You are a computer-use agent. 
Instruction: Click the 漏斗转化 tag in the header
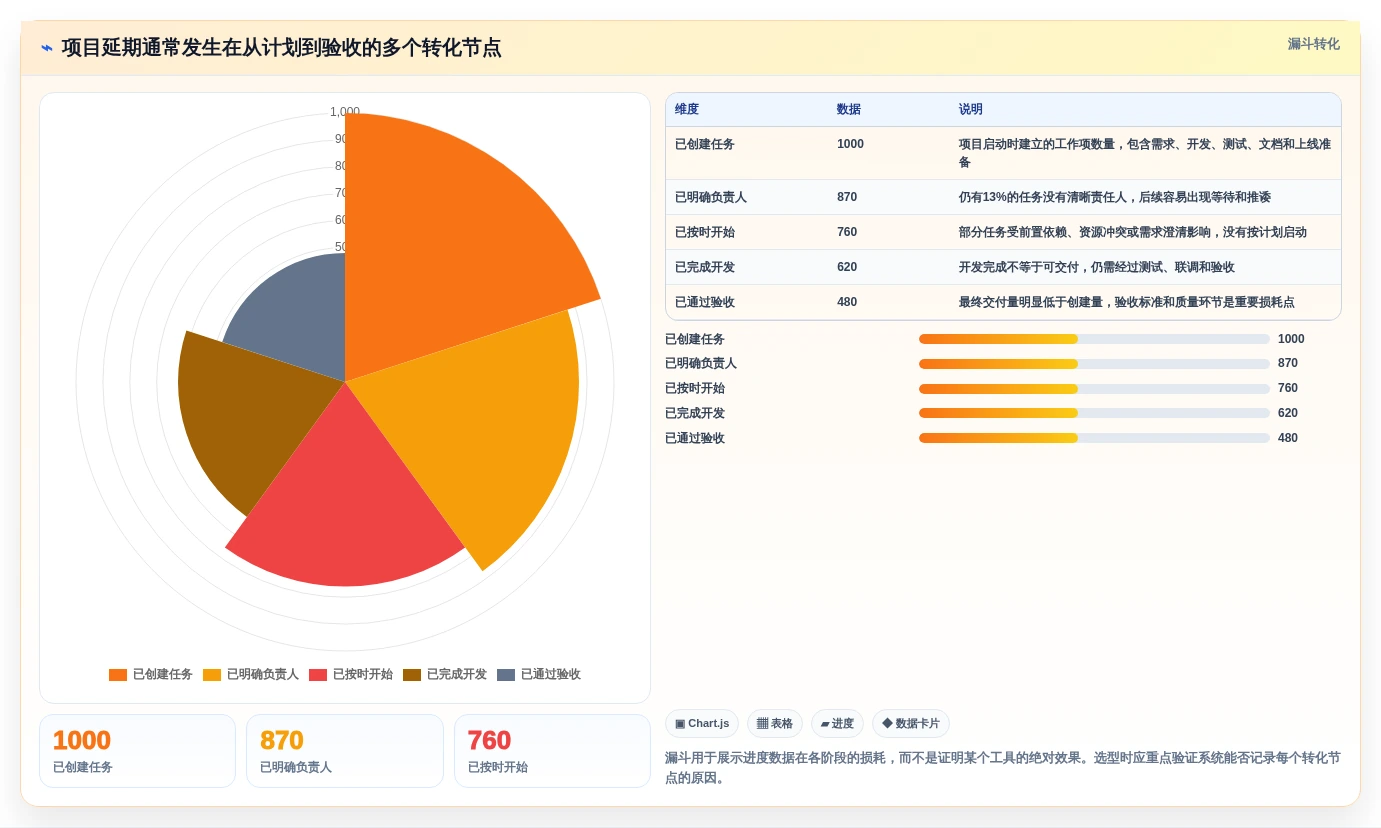pos(1313,44)
